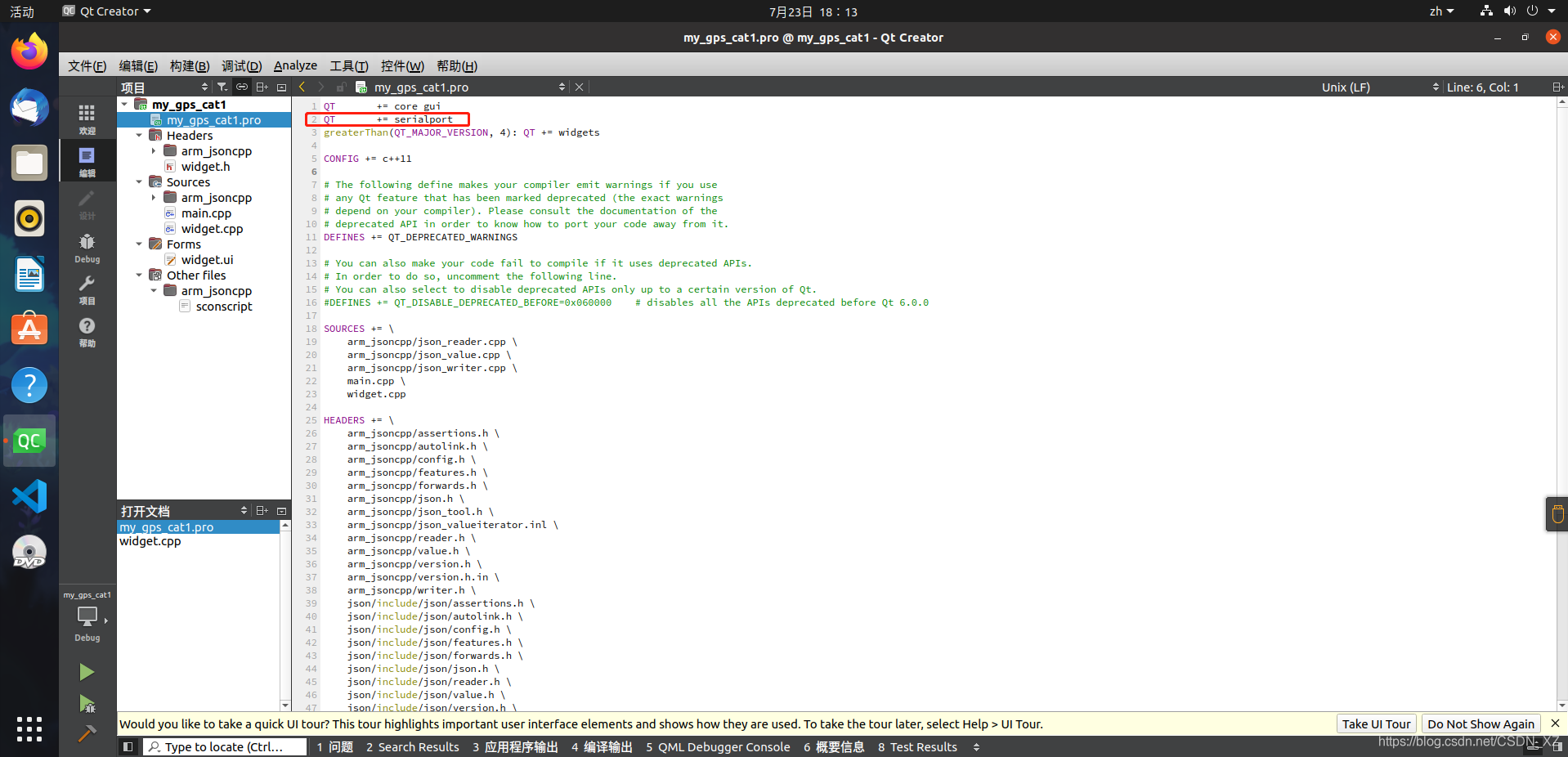Click Do Not Show Again
This screenshot has width=1568, height=757.
click(x=1481, y=723)
